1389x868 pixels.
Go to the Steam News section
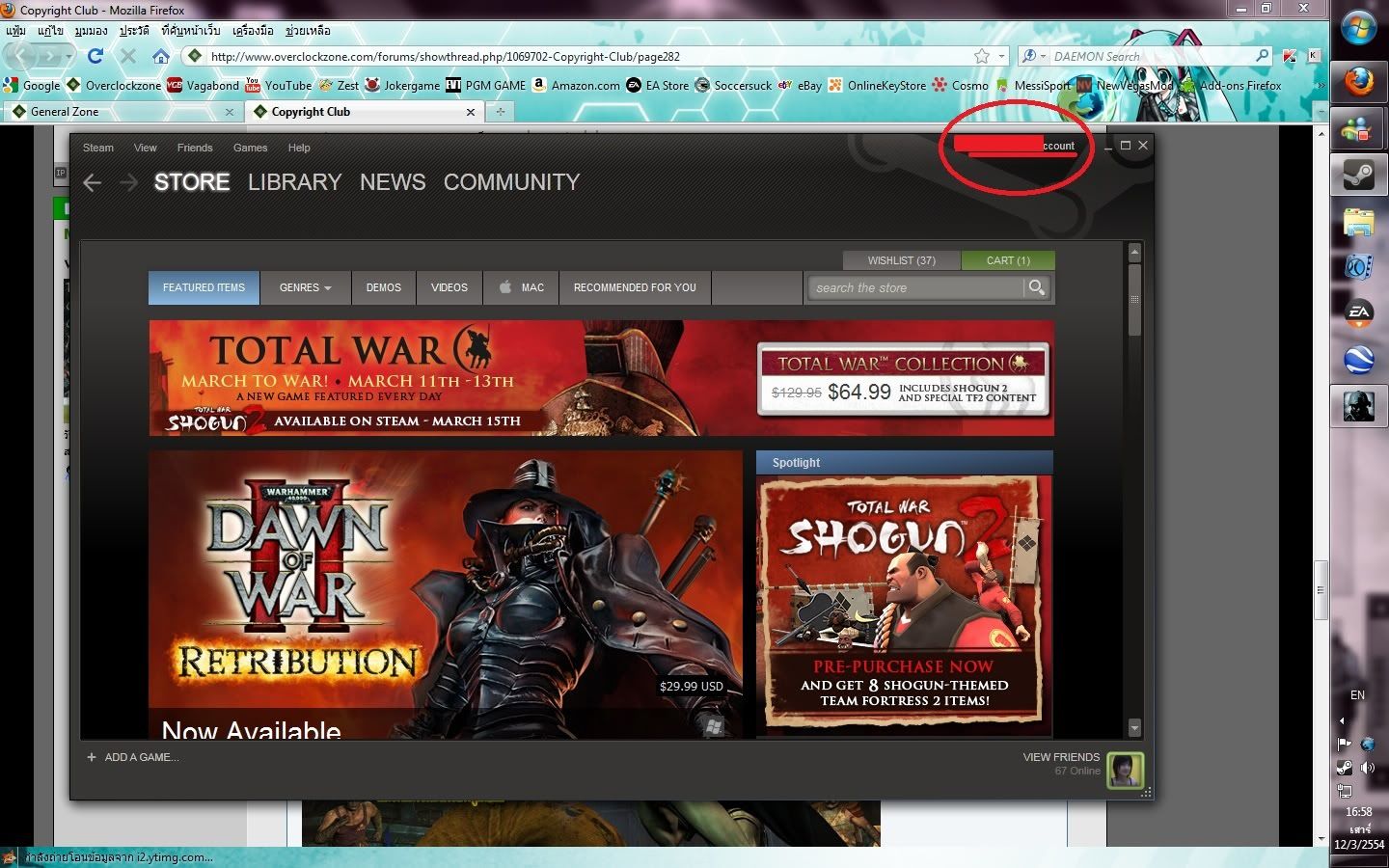pos(393,182)
